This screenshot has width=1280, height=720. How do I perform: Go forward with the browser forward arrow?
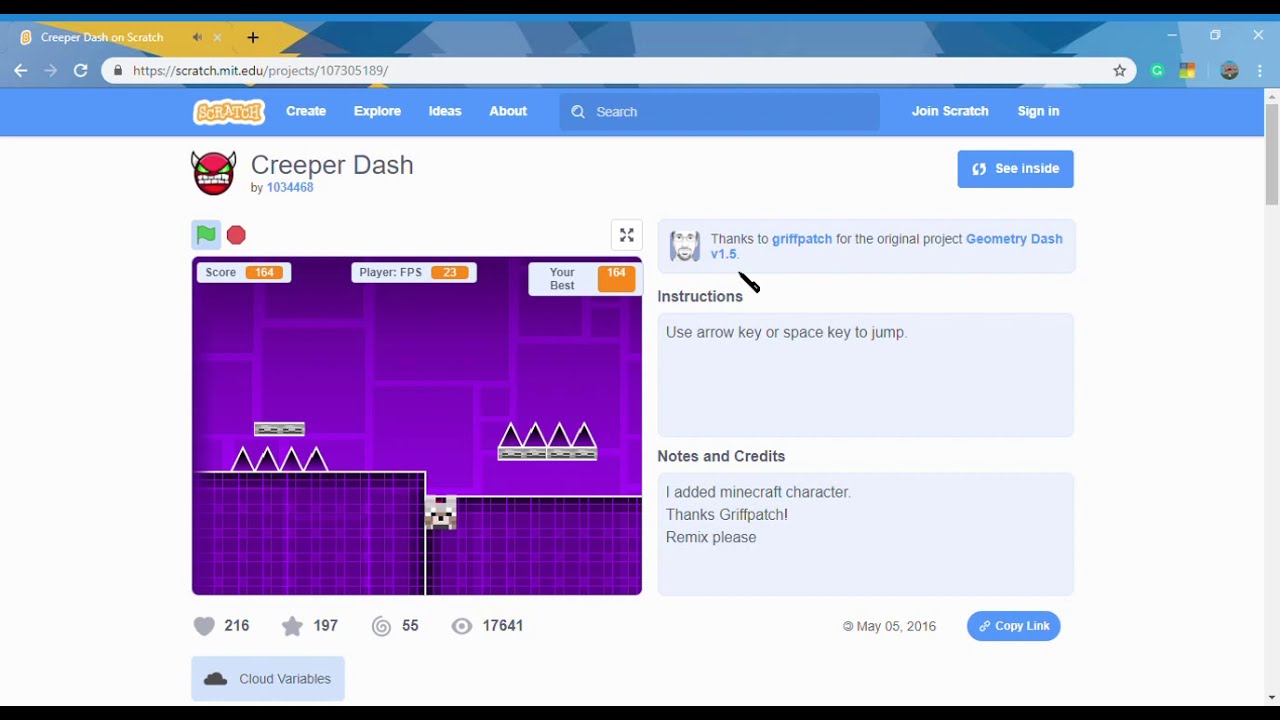(51, 71)
